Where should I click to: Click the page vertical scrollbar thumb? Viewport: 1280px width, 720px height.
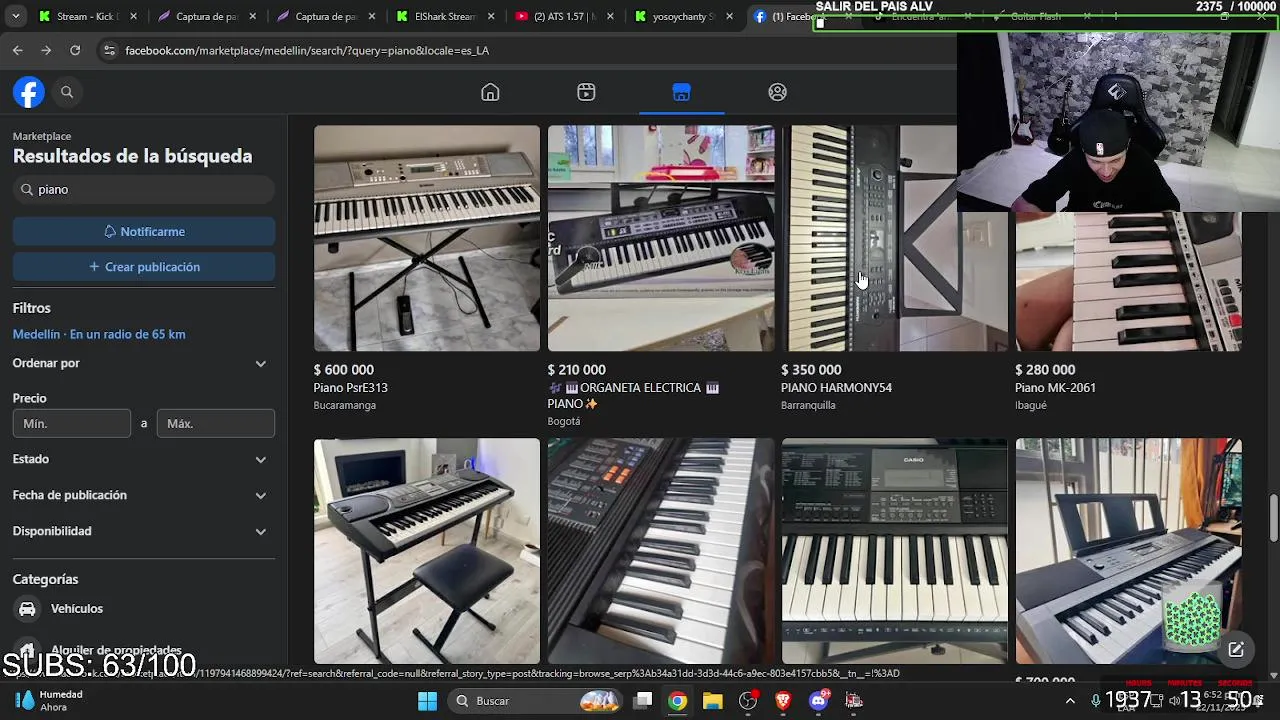tap(1273, 517)
